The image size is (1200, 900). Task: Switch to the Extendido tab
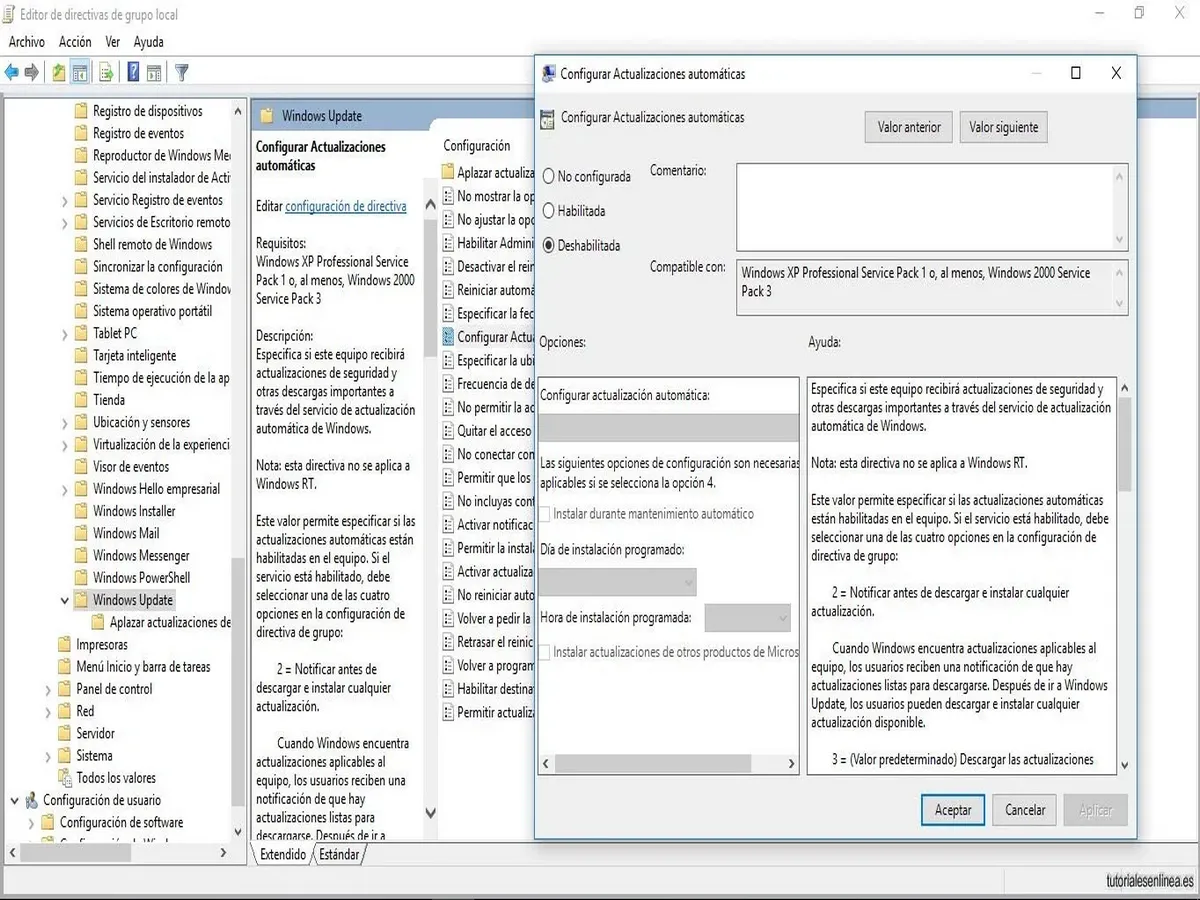283,855
